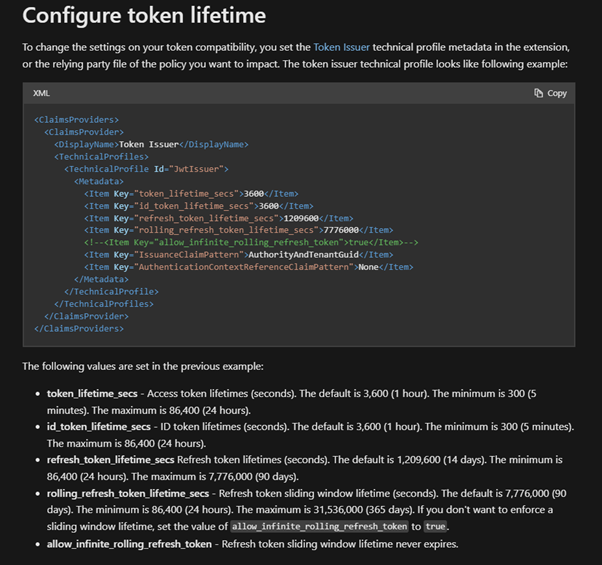Screen dimensions: 602x565
Task: Click the Copy icon on the XML code block
Action: point(539,93)
